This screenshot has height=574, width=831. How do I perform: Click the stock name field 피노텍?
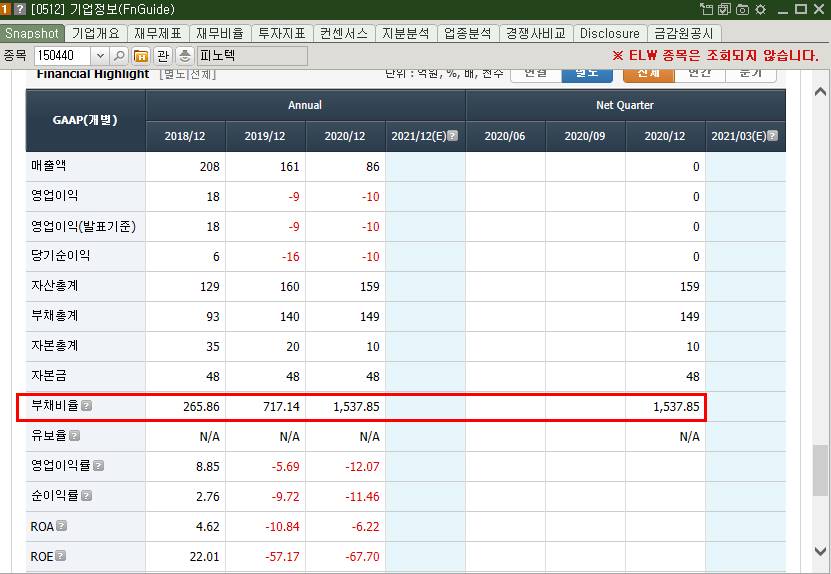pyautogui.click(x=252, y=56)
